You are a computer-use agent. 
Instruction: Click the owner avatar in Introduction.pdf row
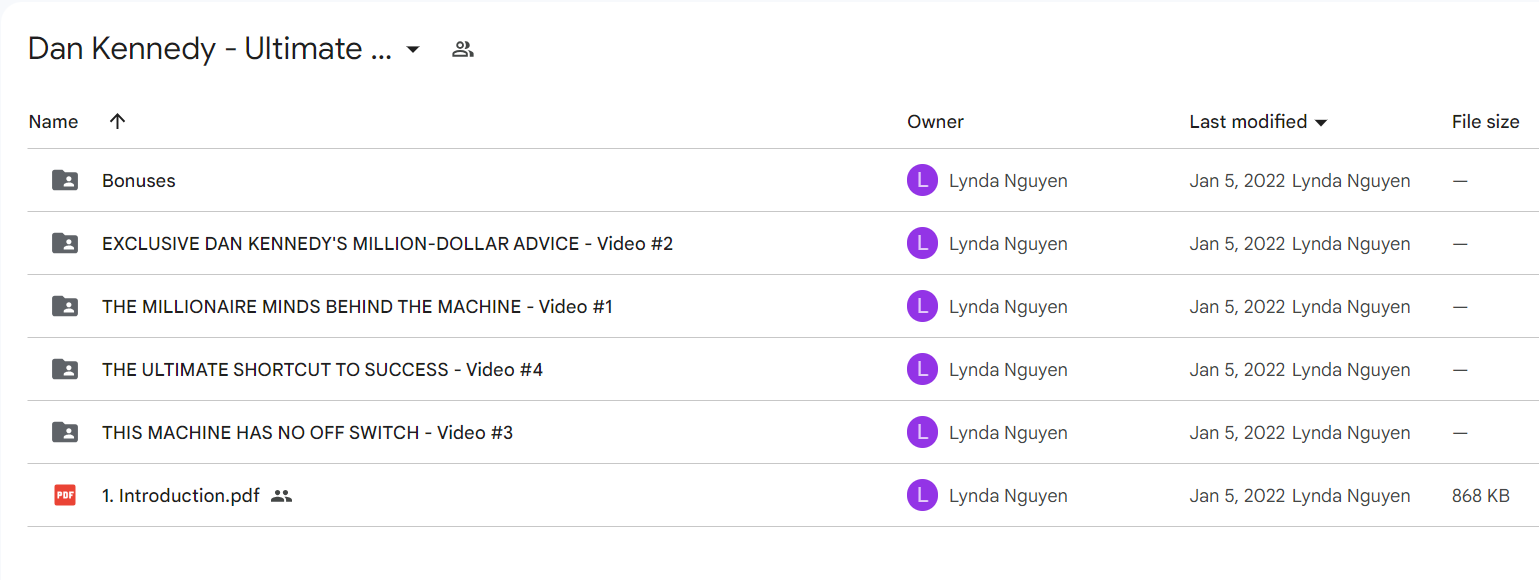pyautogui.click(x=922, y=495)
